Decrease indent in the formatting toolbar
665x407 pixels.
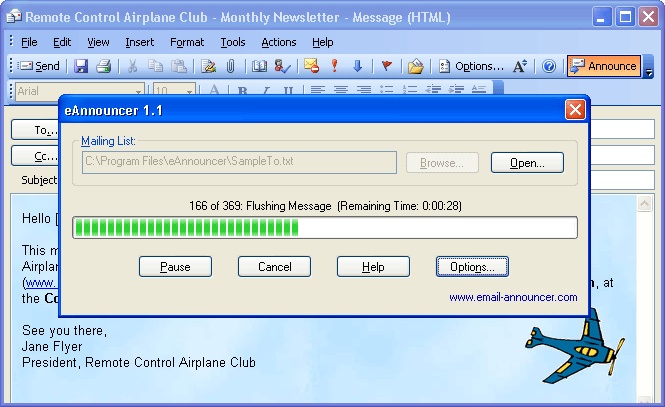tap(433, 90)
